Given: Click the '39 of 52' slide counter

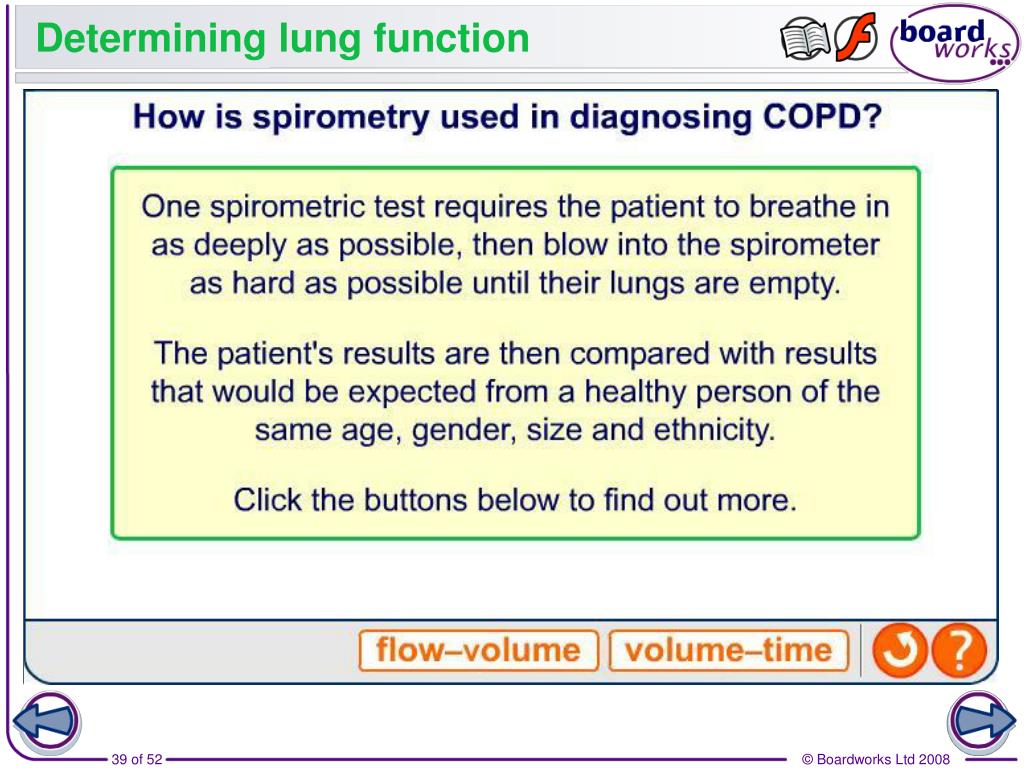Looking at the screenshot, I should pos(136,759).
